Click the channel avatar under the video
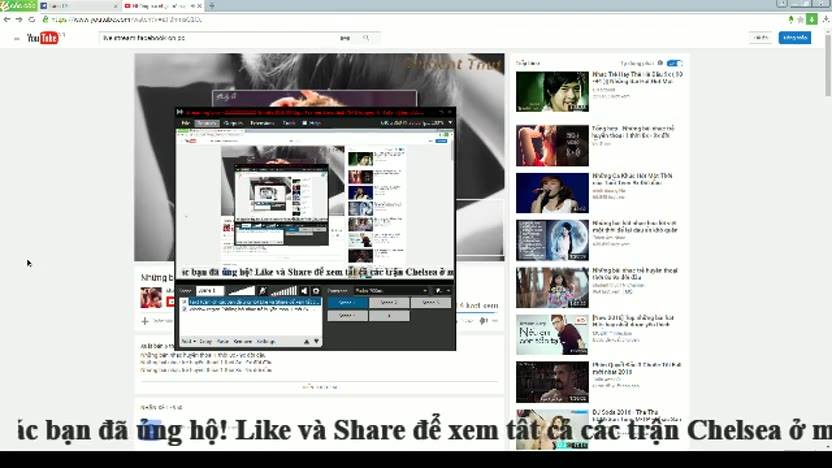Image resolution: width=832 pixels, height=468 pixels. pyautogui.click(x=151, y=298)
